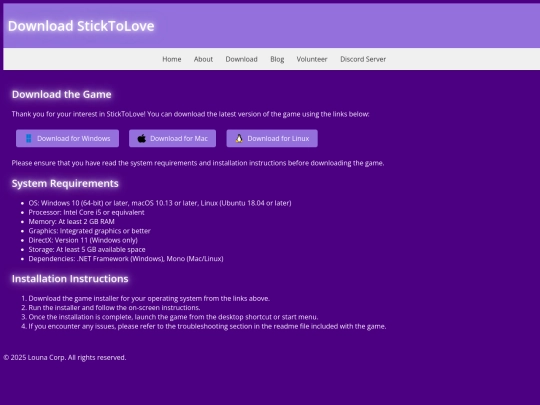Screen dimensions: 540x405
Task: Select the DirectX: Version 11 line
Action: point(83,240)
